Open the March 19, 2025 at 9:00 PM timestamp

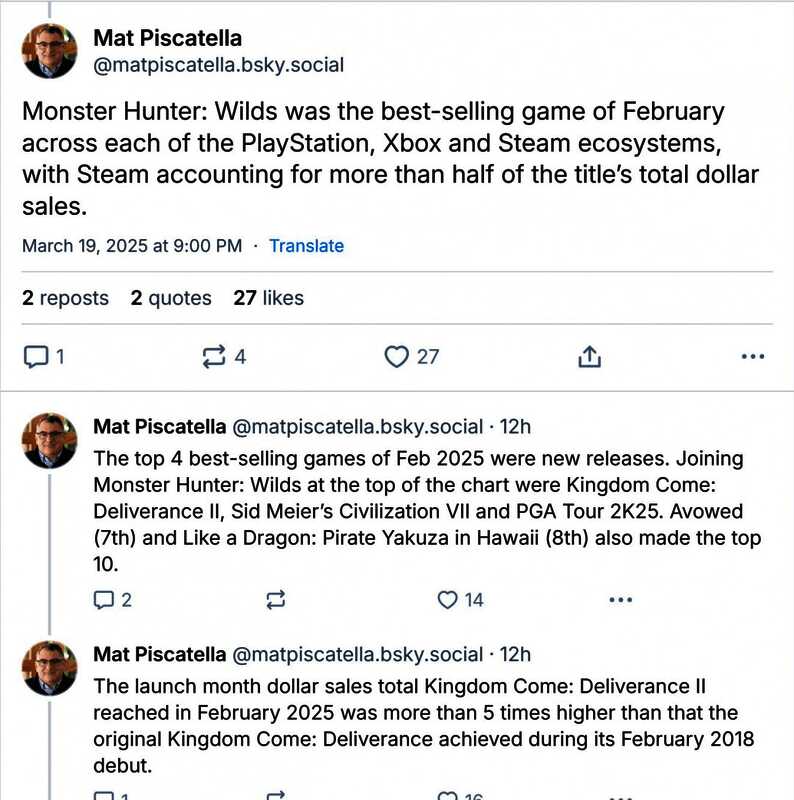click(x=131, y=246)
